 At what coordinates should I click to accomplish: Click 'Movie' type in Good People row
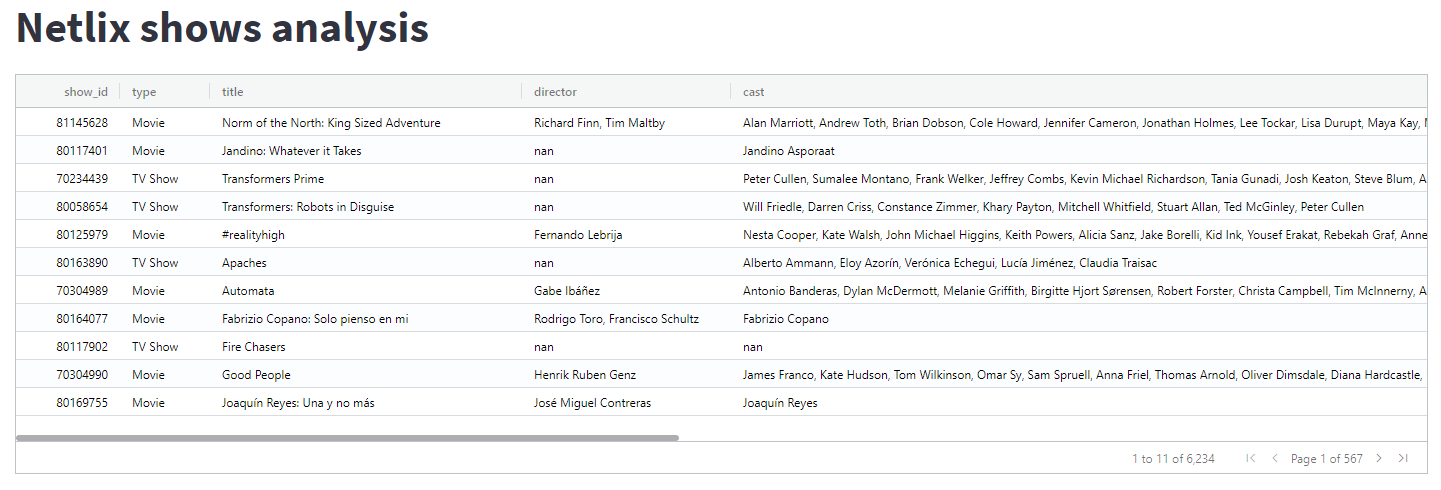(148, 375)
